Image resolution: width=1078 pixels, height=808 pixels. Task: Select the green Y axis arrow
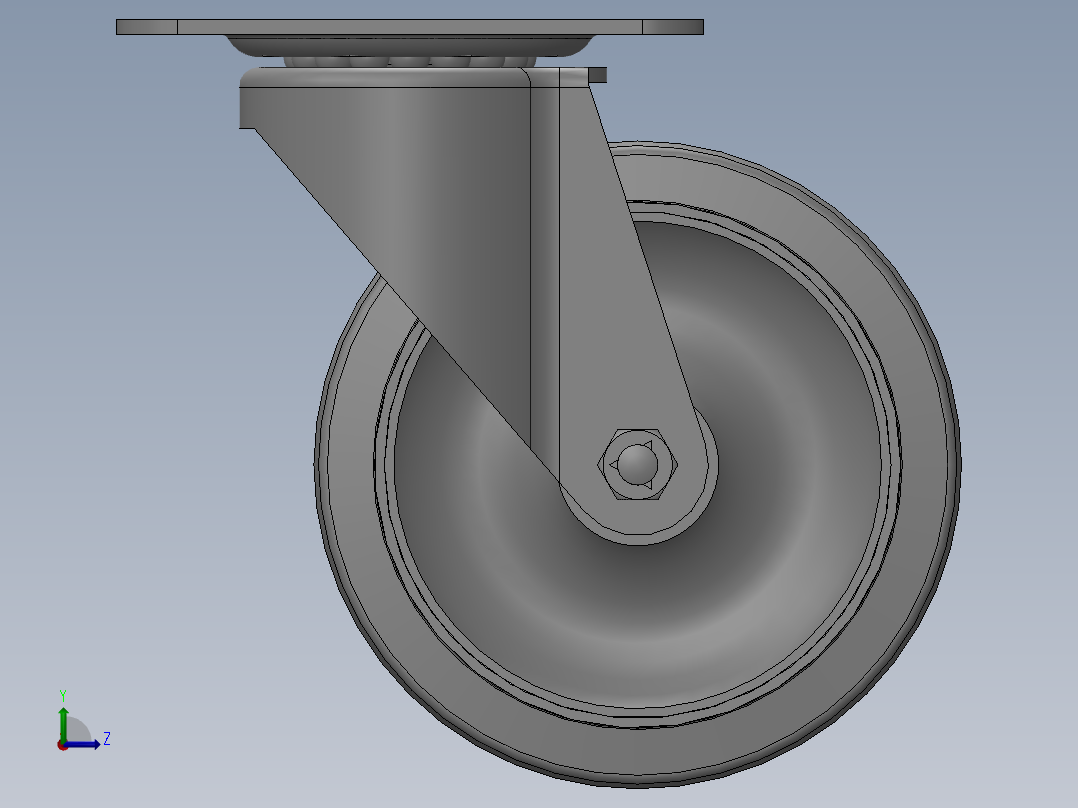pyautogui.click(x=63, y=724)
